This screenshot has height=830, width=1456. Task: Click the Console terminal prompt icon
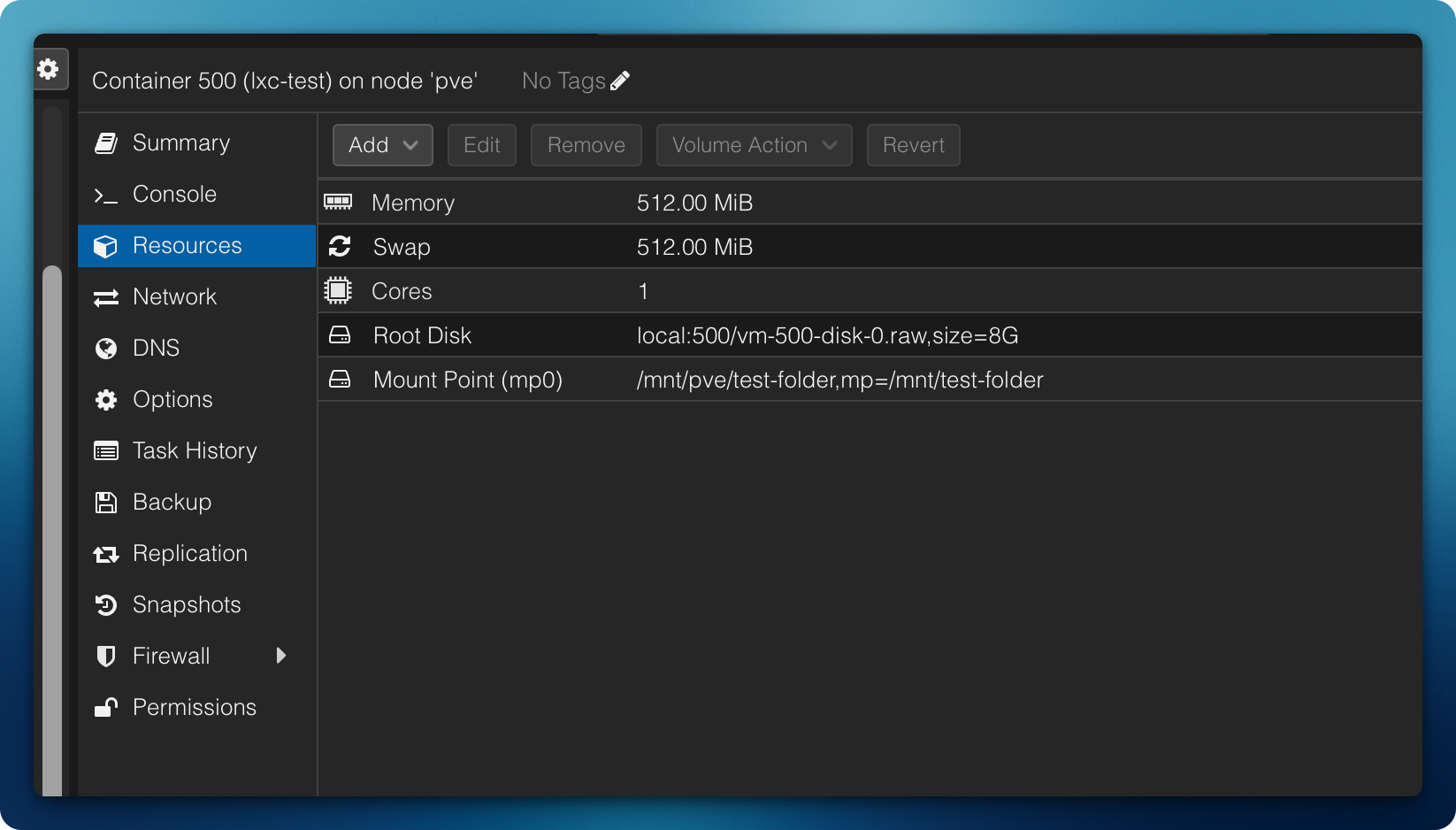coord(106,195)
